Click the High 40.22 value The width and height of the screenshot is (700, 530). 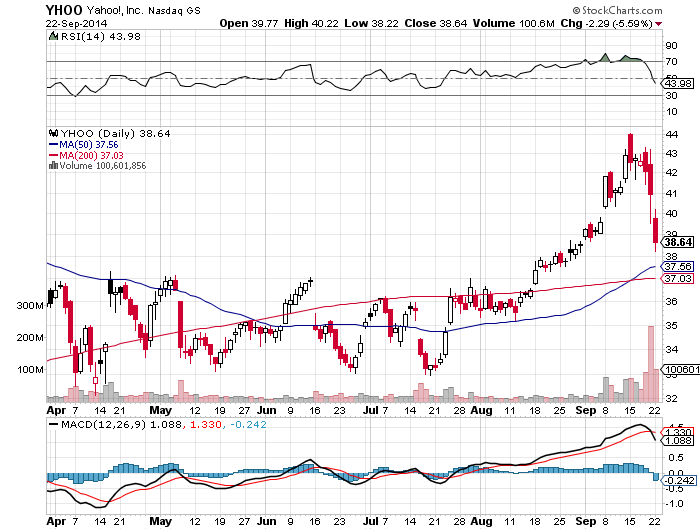coord(311,23)
